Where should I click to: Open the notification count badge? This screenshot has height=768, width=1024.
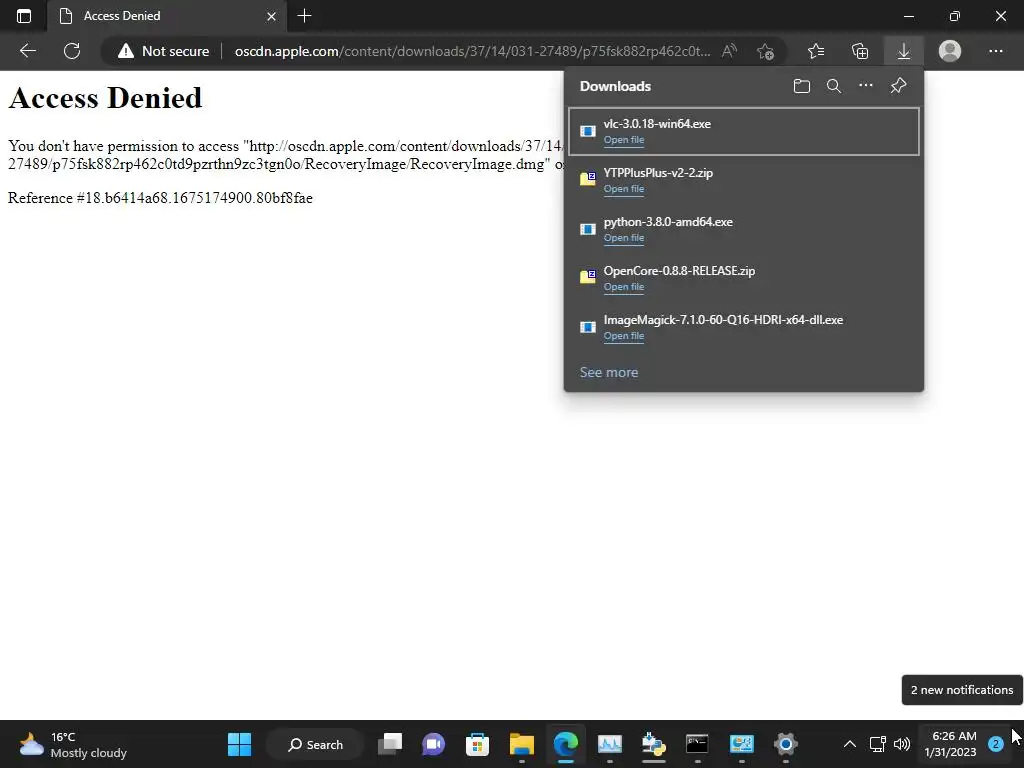coord(995,744)
